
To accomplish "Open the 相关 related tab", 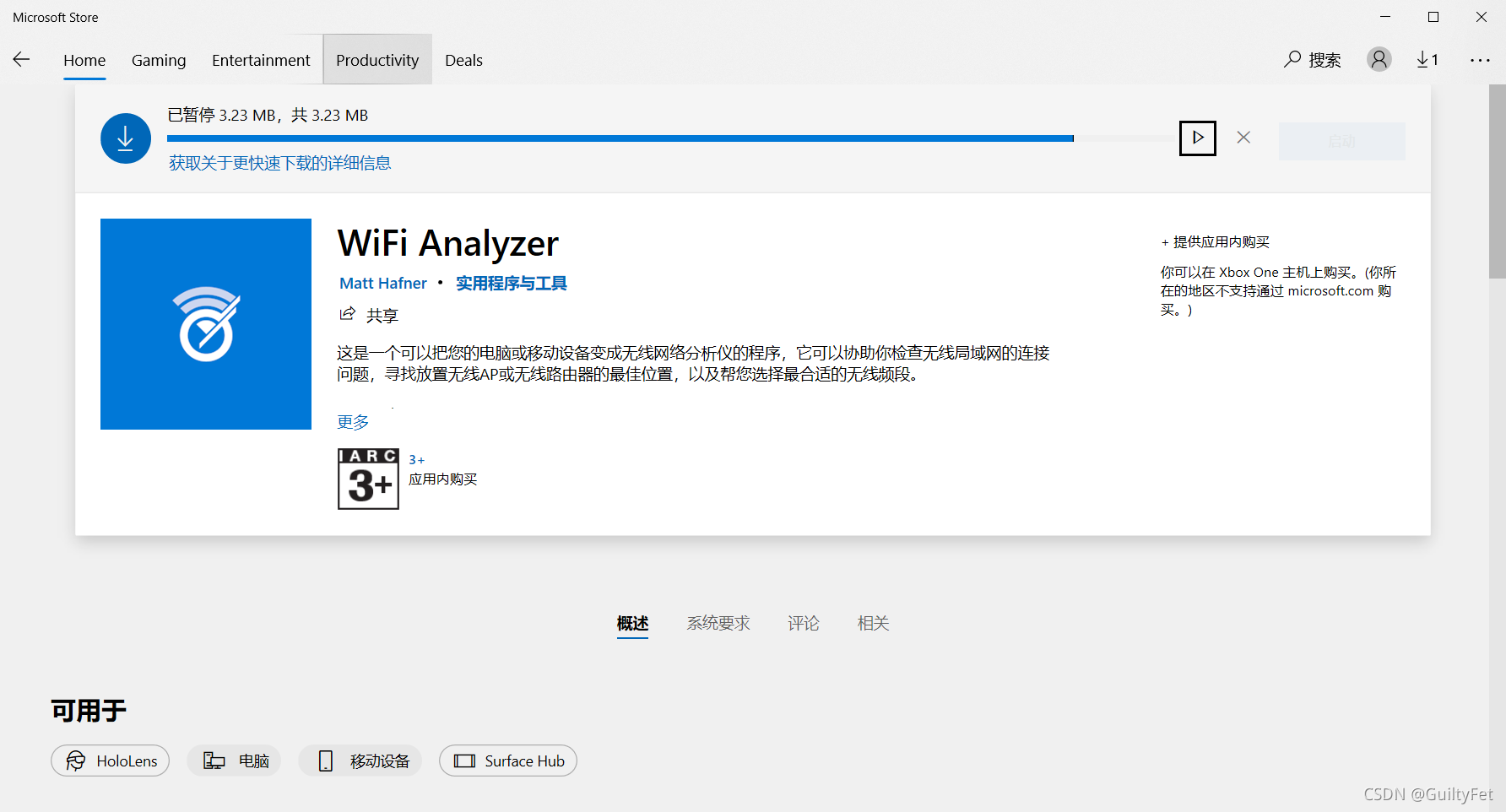I will point(874,623).
